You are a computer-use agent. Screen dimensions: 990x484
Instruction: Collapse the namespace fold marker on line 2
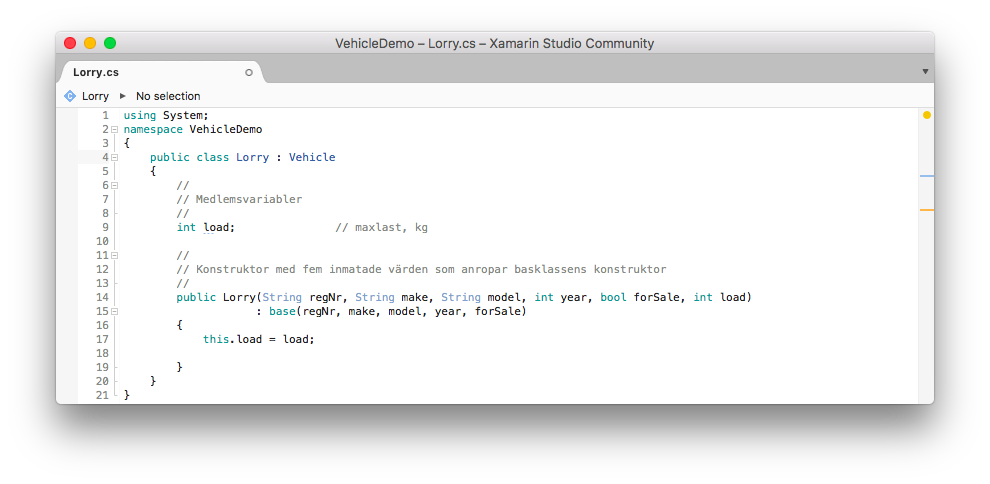pyautogui.click(x=114, y=129)
